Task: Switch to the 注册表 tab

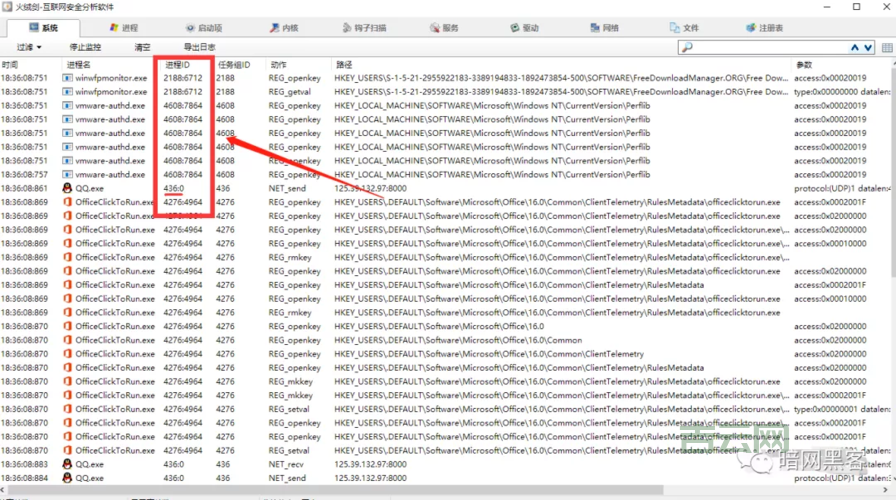Action: 764,29
